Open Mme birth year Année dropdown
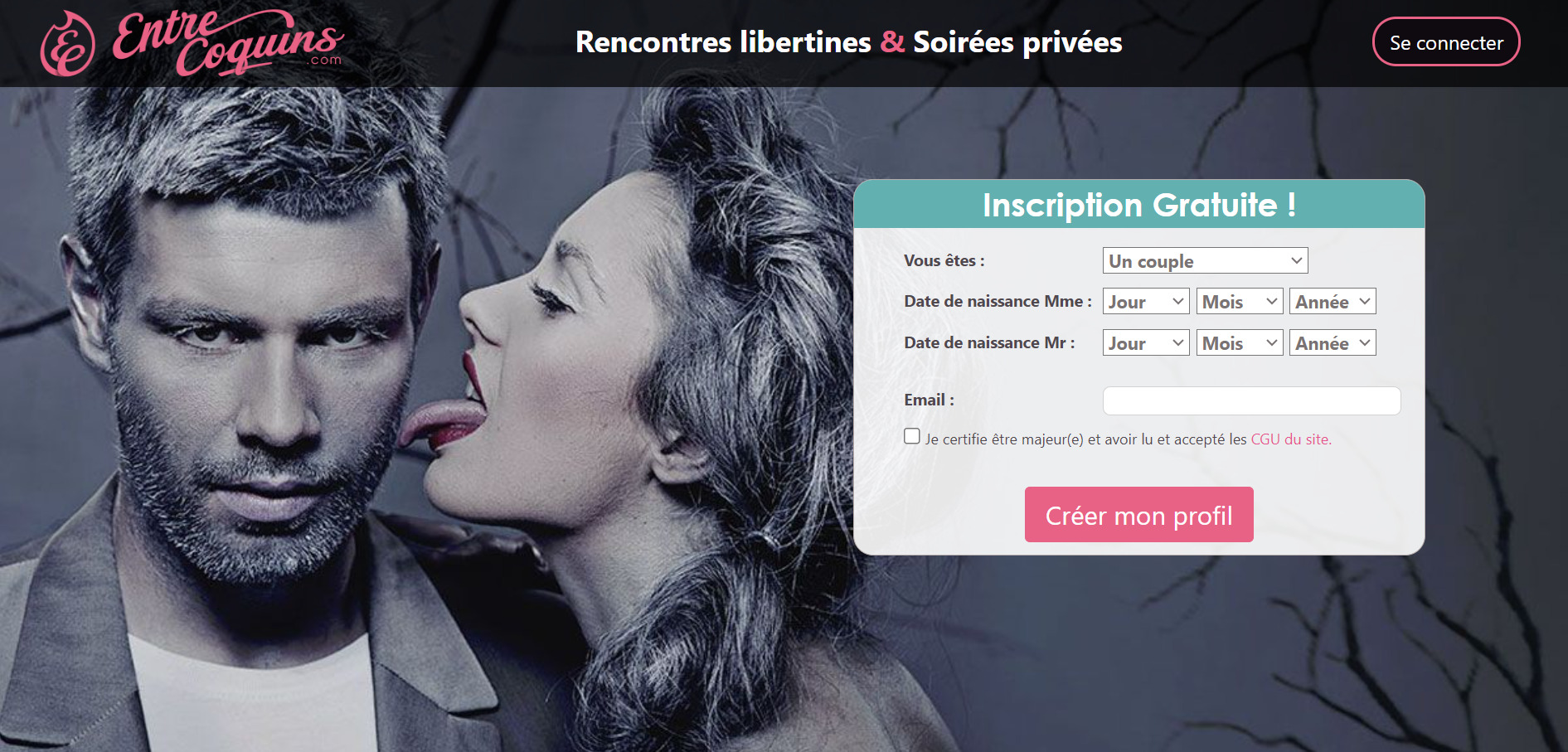 (1333, 301)
